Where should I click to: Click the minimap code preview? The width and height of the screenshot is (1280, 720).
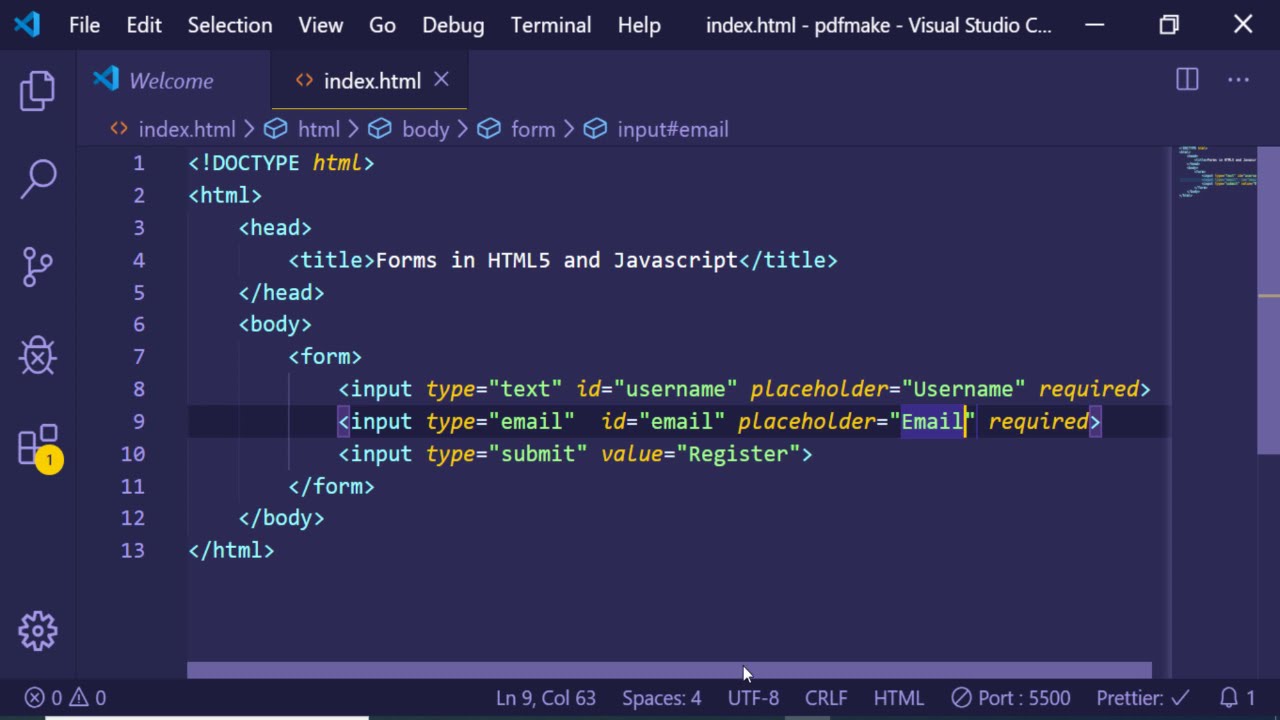coord(1217,172)
